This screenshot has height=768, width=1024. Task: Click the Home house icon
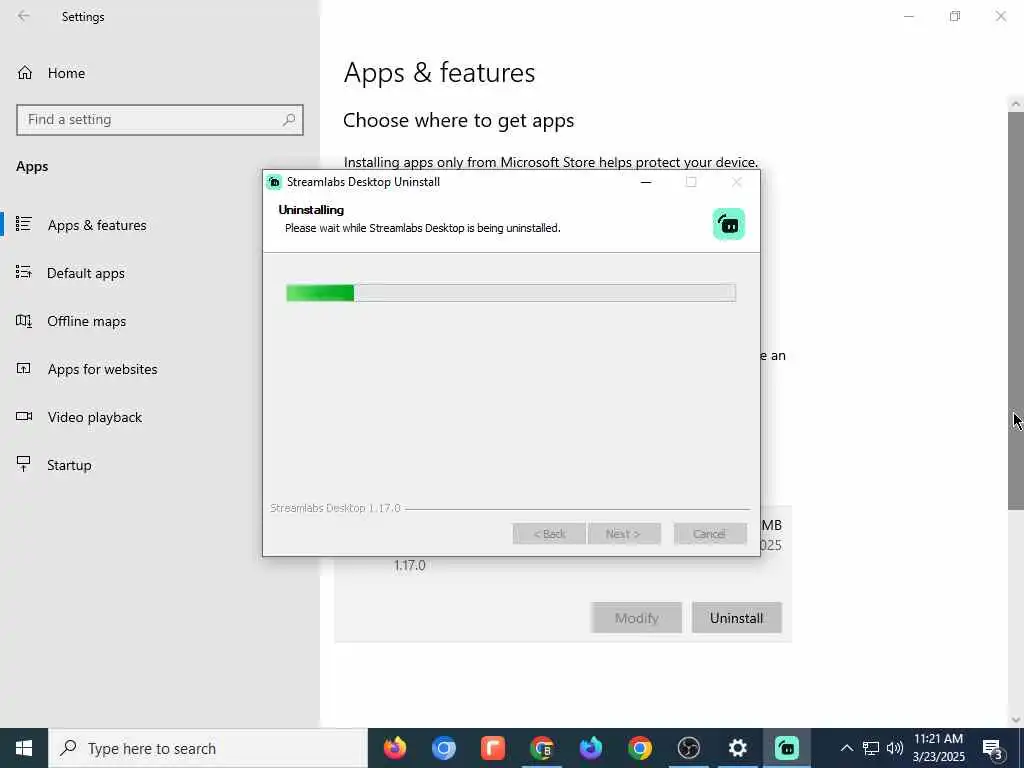point(24,72)
